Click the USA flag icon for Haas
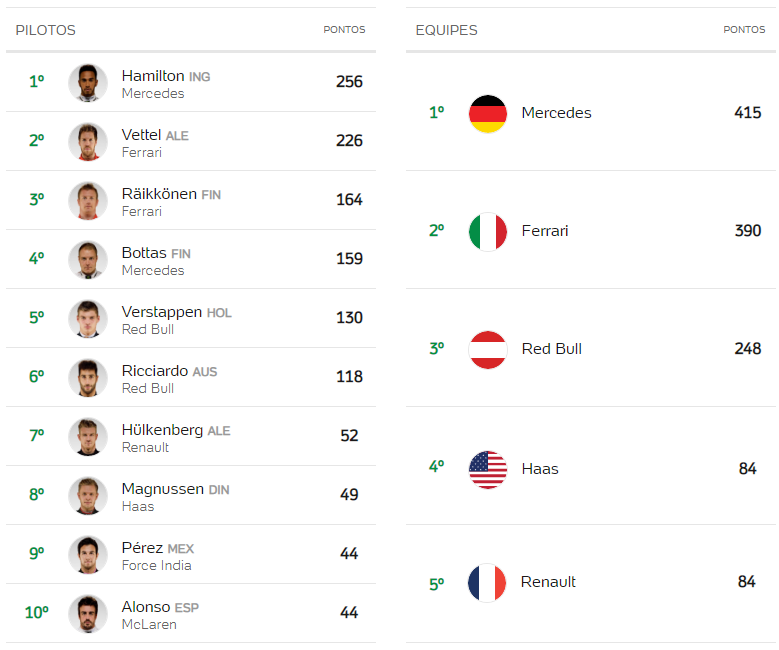 click(x=488, y=469)
